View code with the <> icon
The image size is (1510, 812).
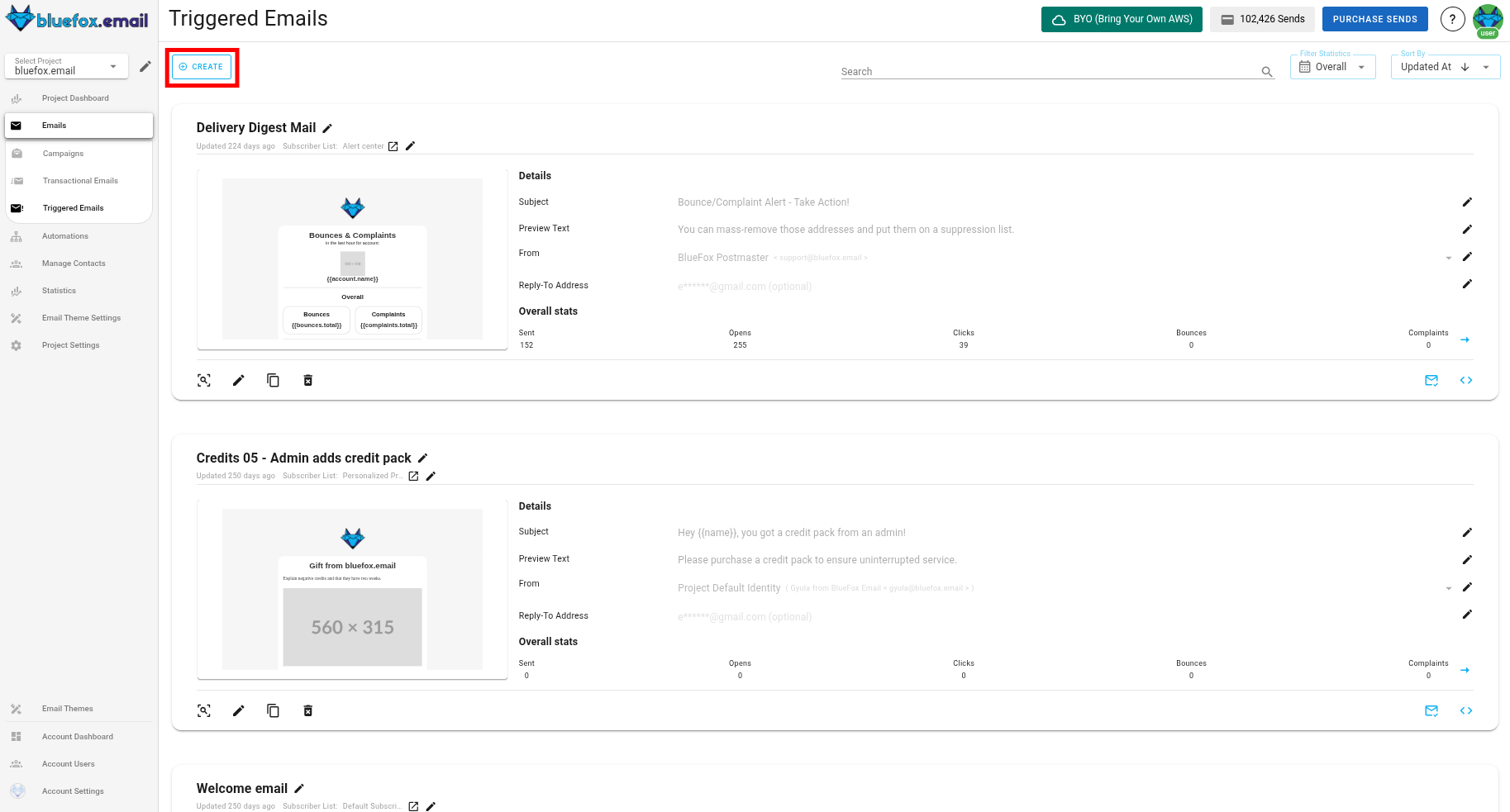(1466, 380)
